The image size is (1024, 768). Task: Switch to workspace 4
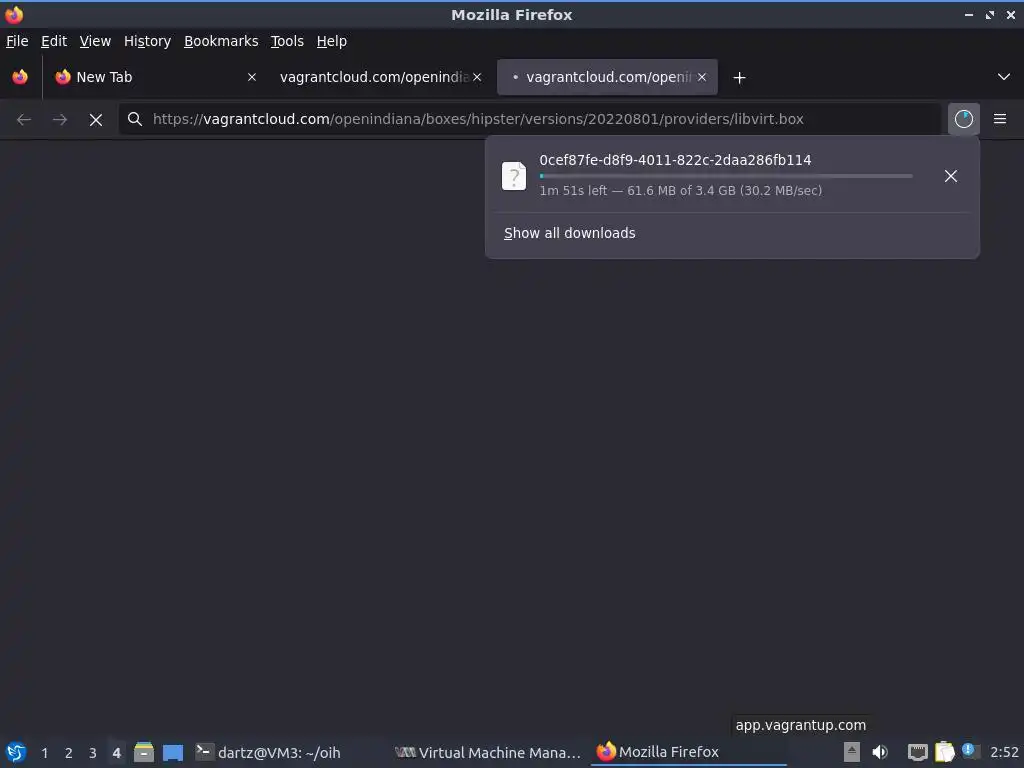click(116, 753)
